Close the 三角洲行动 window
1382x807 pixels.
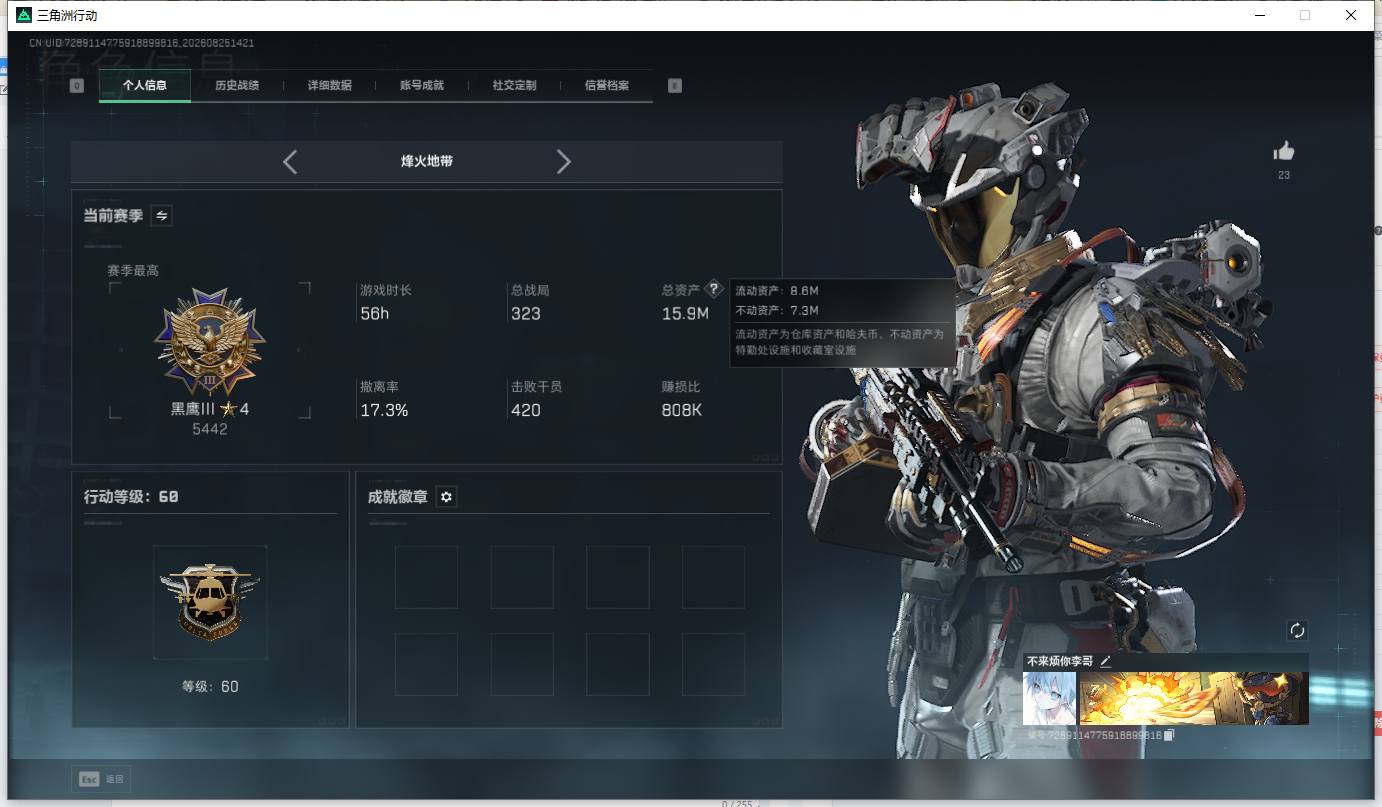(x=1350, y=15)
